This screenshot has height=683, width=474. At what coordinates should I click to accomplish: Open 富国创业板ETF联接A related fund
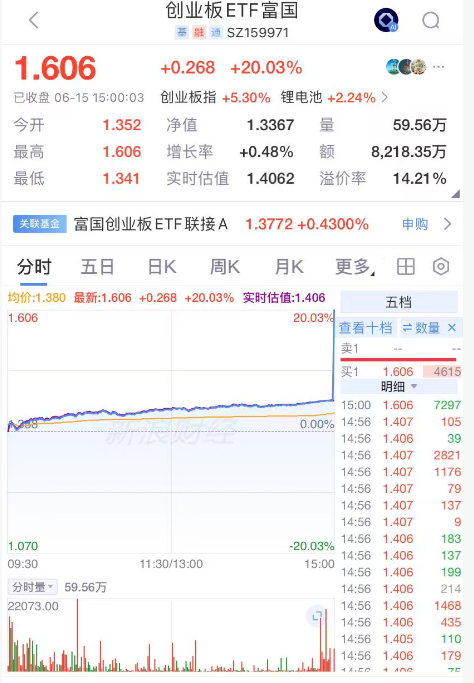click(x=151, y=224)
